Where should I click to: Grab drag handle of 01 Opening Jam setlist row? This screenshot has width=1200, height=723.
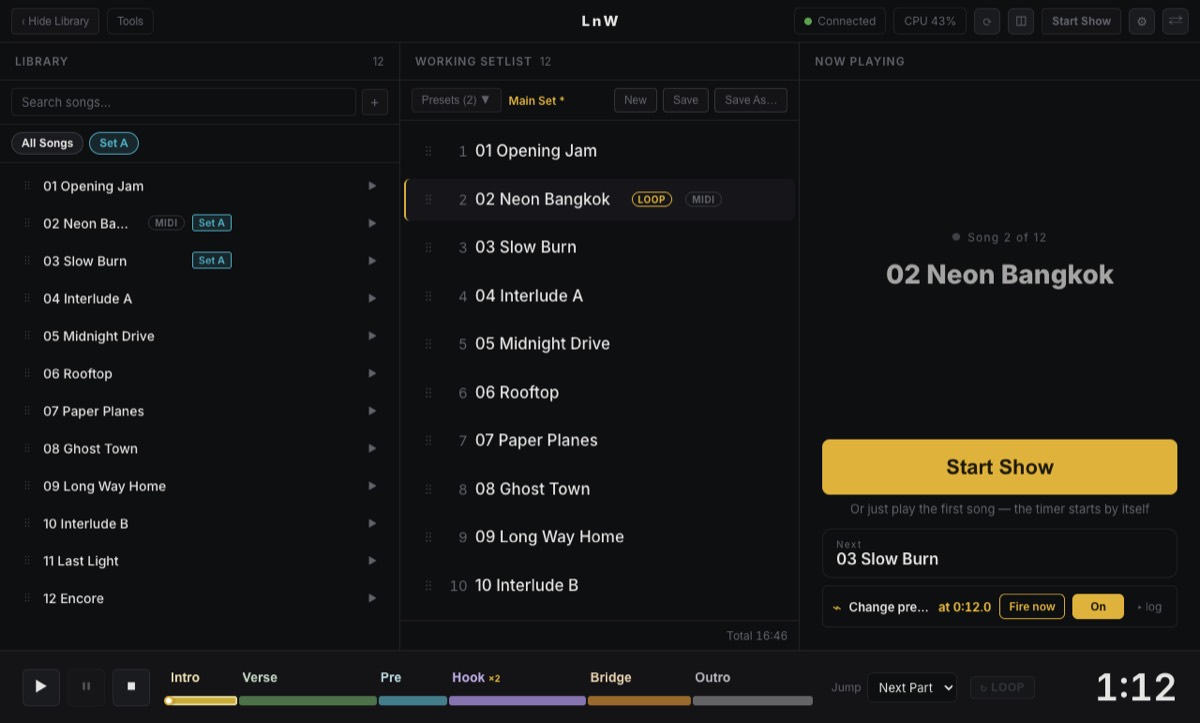pos(428,151)
